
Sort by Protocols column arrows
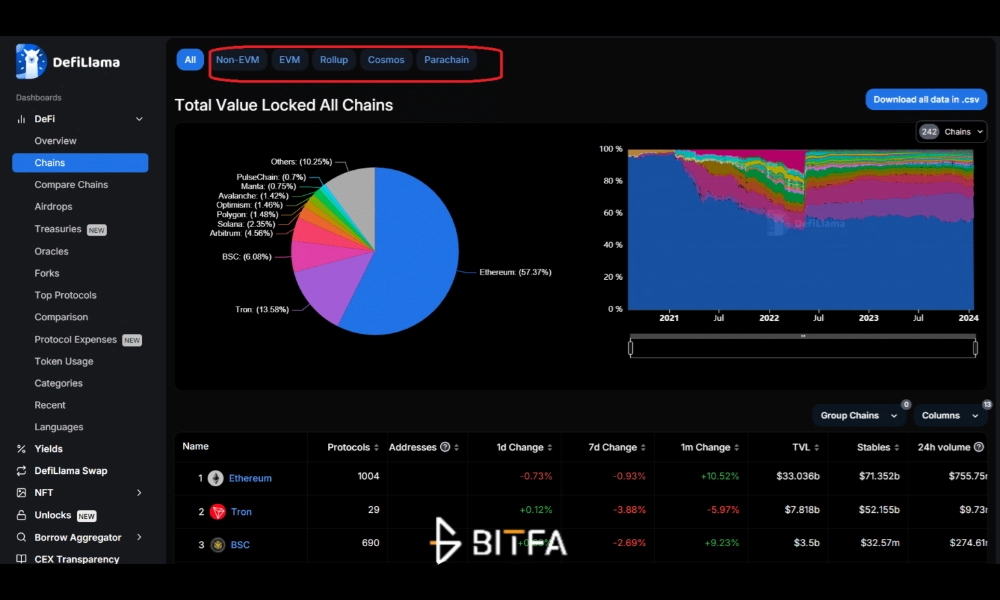pyautogui.click(x=376, y=448)
